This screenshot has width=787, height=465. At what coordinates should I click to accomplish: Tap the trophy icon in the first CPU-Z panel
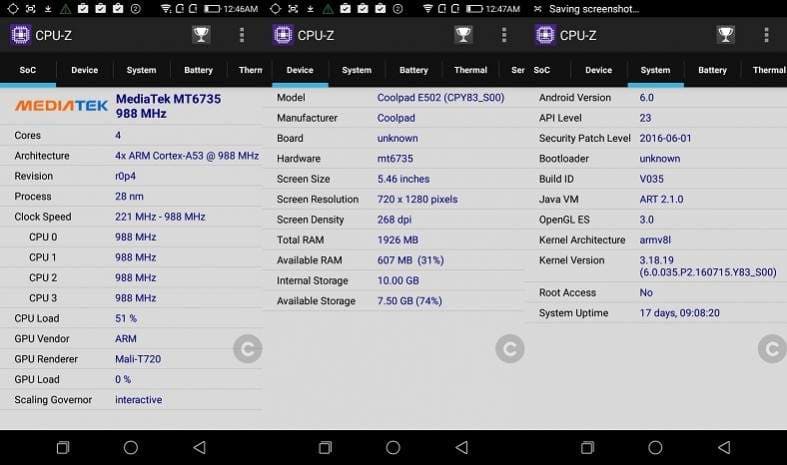pyautogui.click(x=201, y=35)
